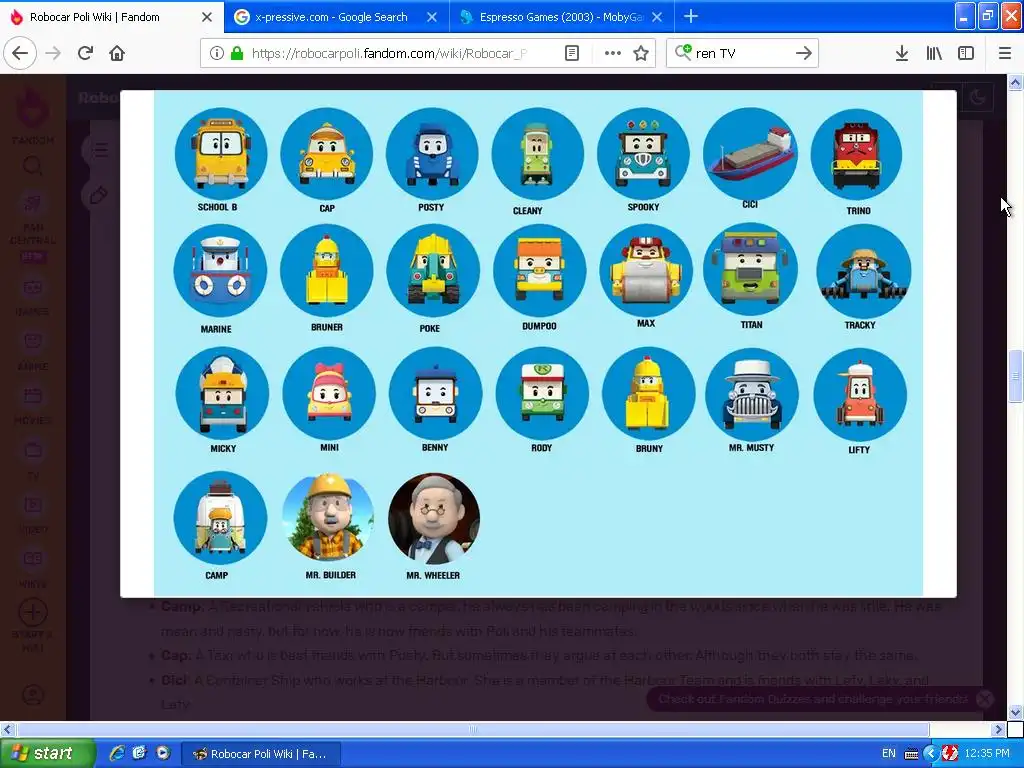The image size is (1024, 768).
Task: Bookmark this page with the star
Action: [641, 53]
